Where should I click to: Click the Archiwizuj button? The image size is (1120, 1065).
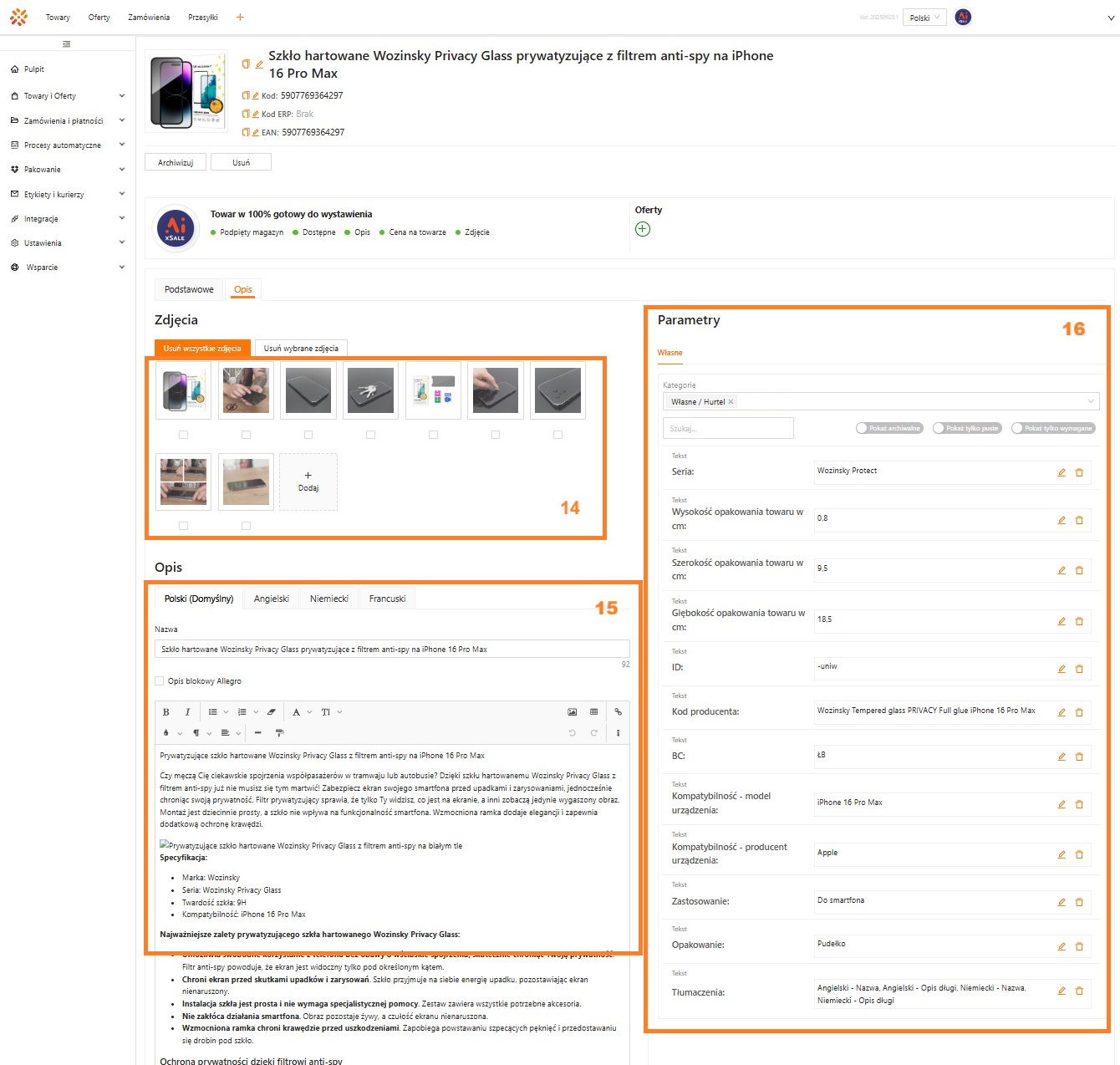point(176,163)
